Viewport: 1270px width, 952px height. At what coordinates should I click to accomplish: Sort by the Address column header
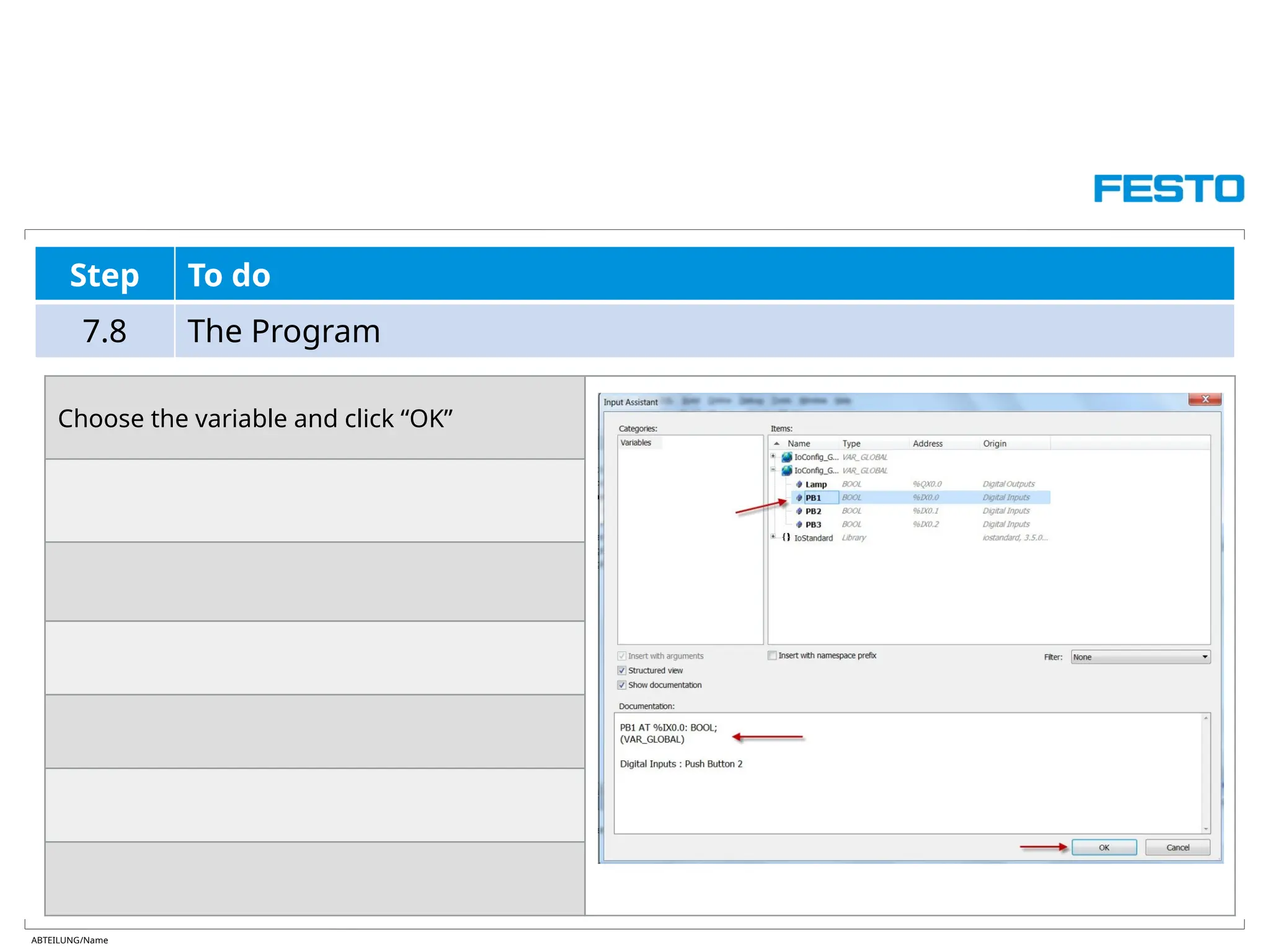(928, 443)
